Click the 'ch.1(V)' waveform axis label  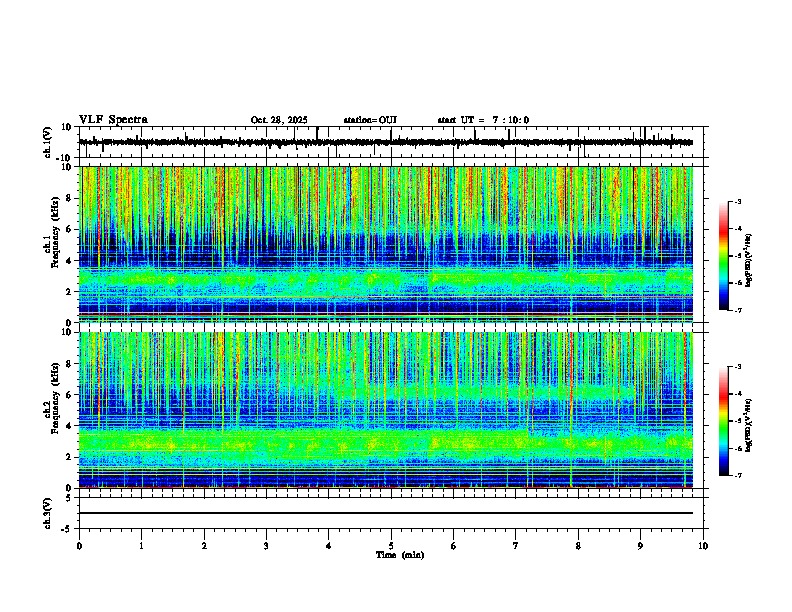[x=48, y=142]
